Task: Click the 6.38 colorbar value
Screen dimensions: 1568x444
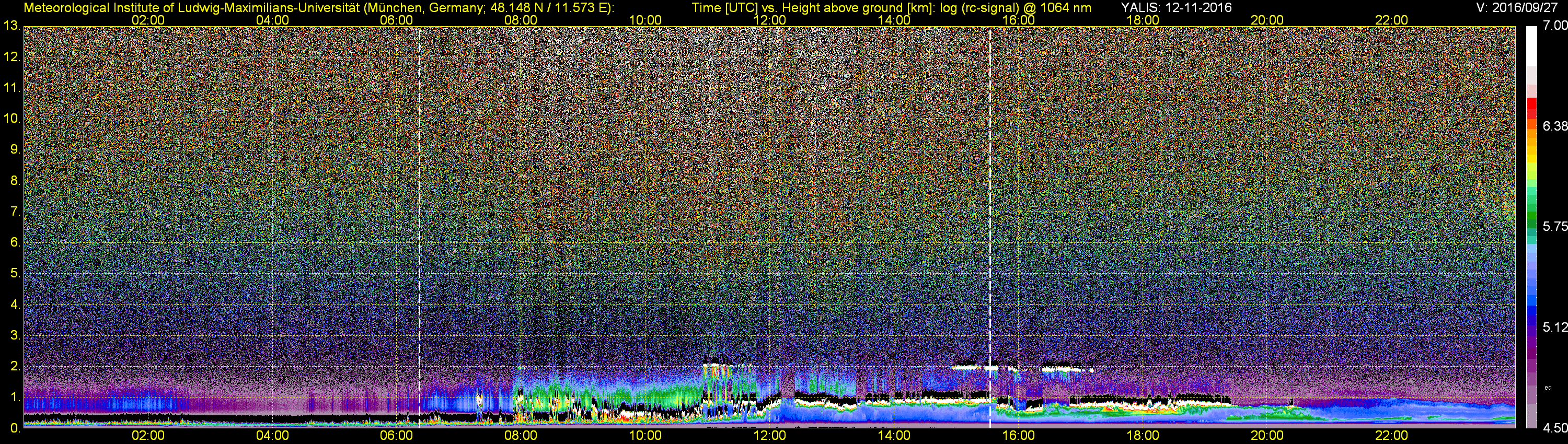Action: 1555,126
